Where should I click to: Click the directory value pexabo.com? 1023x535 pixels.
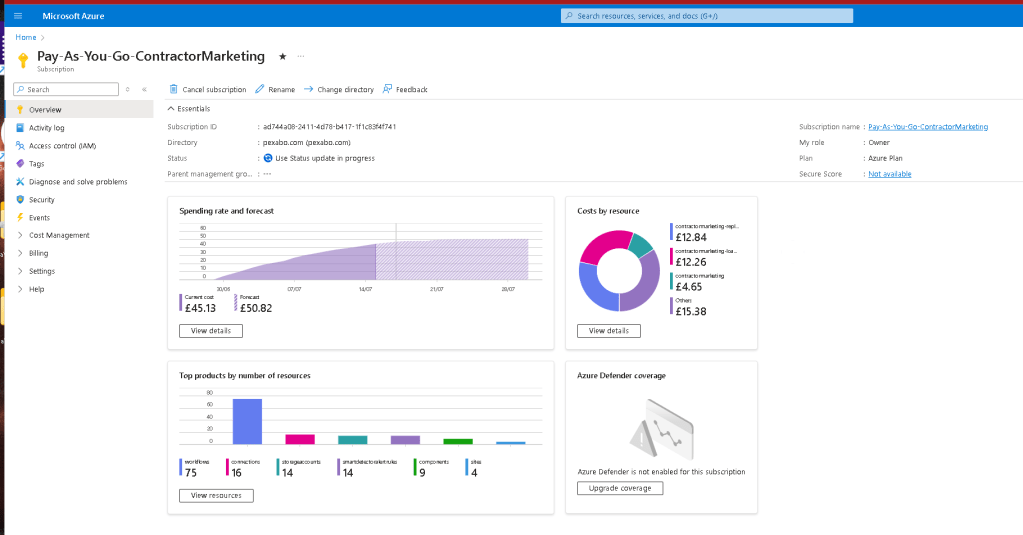(x=307, y=142)
